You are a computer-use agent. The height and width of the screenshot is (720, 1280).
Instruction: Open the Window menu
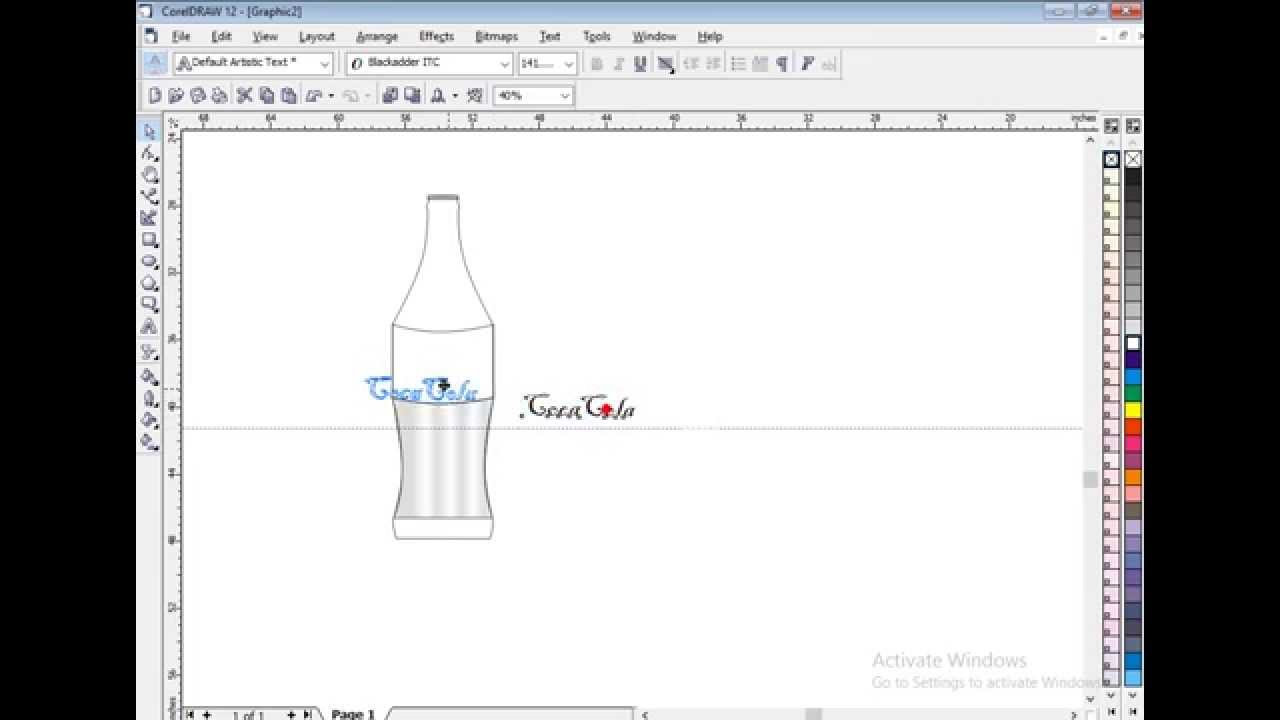click(654, 36)
